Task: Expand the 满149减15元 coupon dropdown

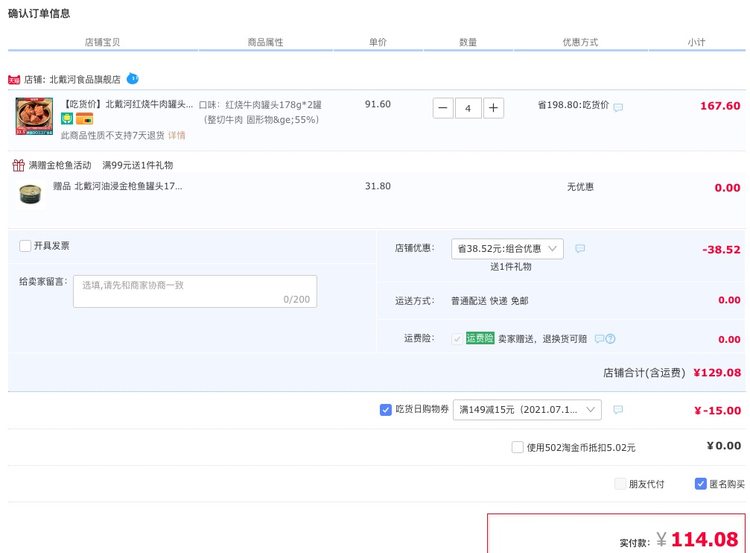Action: (527, 410)
